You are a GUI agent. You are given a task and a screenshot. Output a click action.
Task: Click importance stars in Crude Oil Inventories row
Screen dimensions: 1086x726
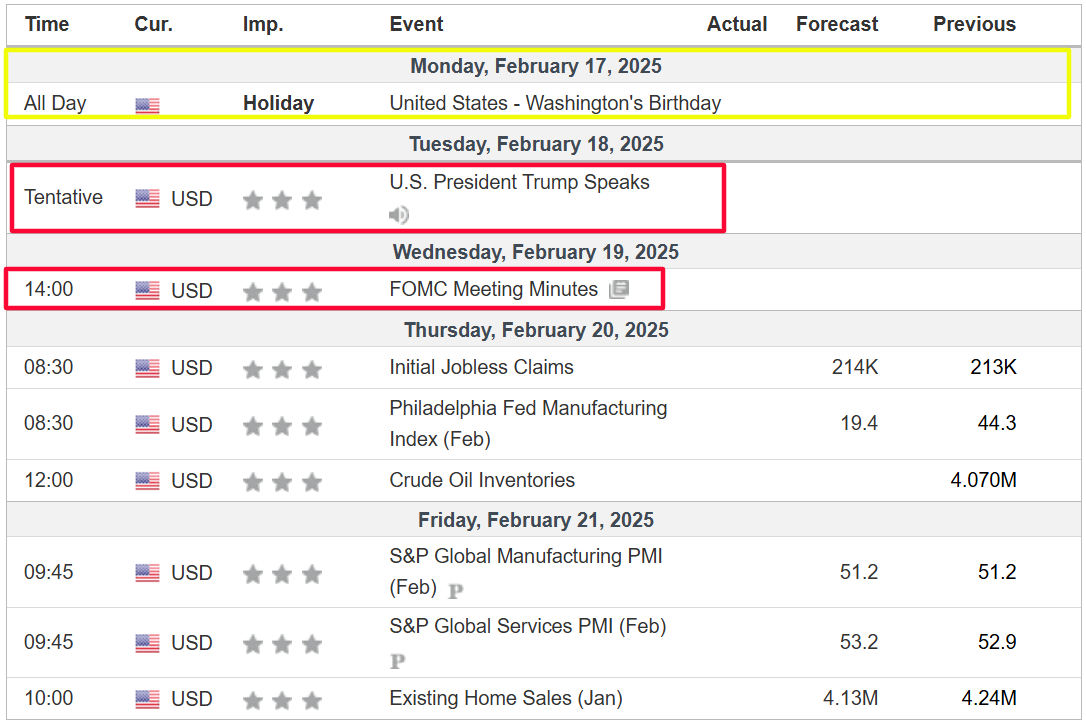(282, 483)
